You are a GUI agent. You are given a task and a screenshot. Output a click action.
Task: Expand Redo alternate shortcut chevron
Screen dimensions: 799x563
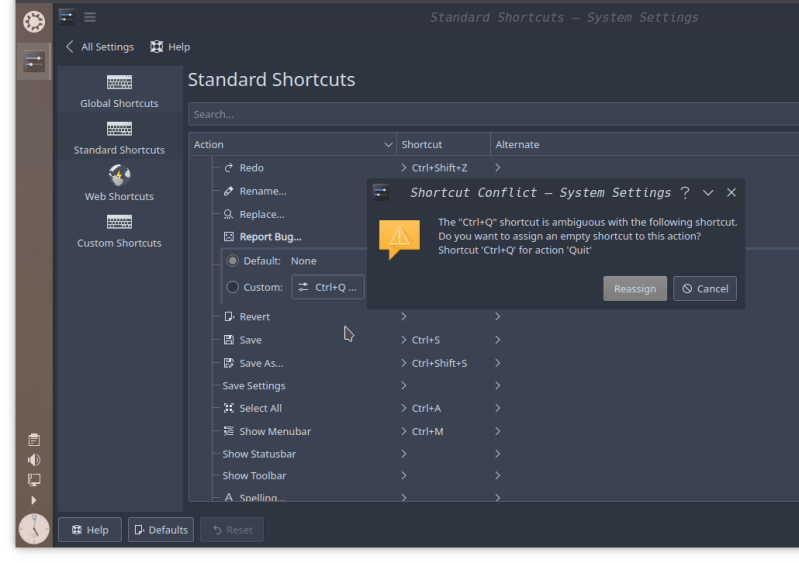[x=498, y=168]
